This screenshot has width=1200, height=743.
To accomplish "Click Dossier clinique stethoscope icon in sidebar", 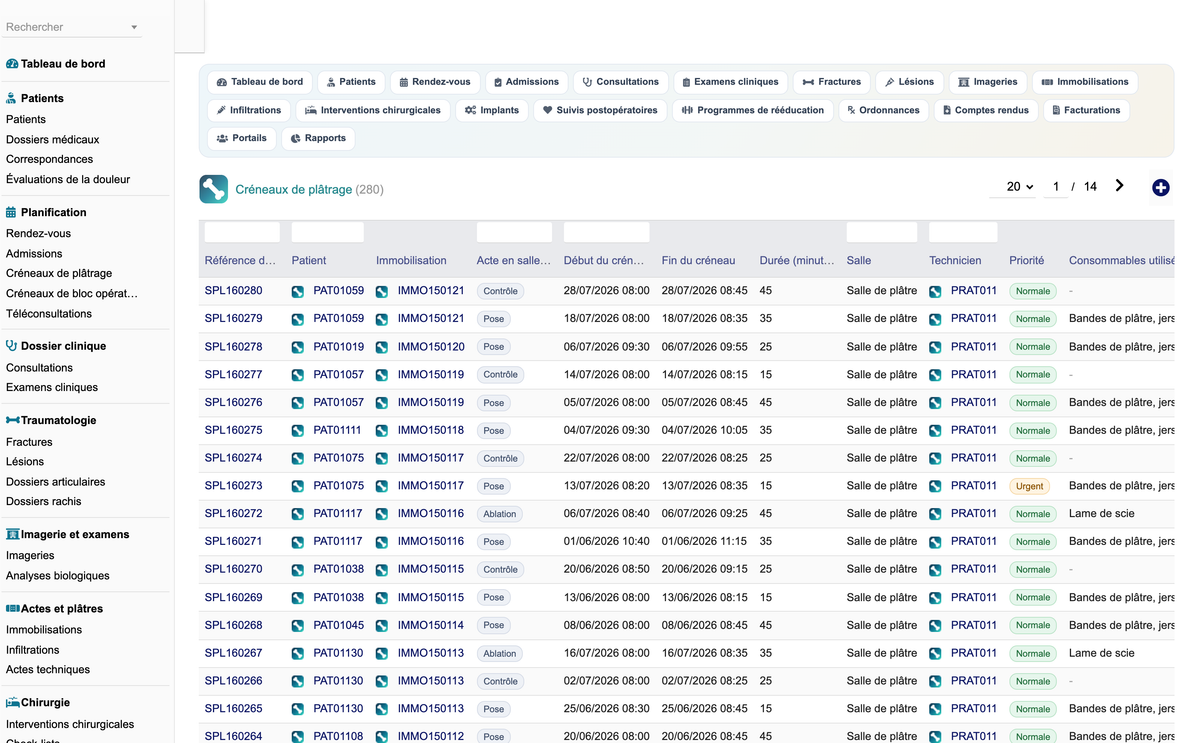I will tap(12, 346).
